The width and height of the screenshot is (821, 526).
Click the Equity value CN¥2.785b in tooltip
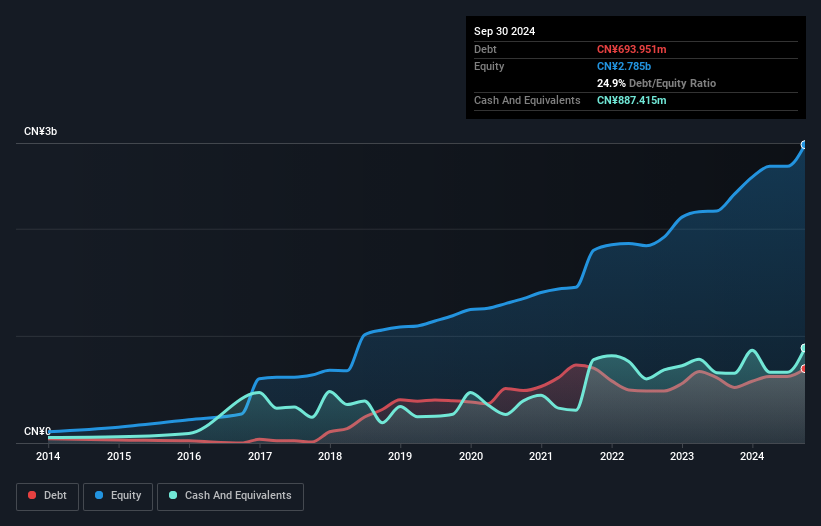(x=624, y=66)
